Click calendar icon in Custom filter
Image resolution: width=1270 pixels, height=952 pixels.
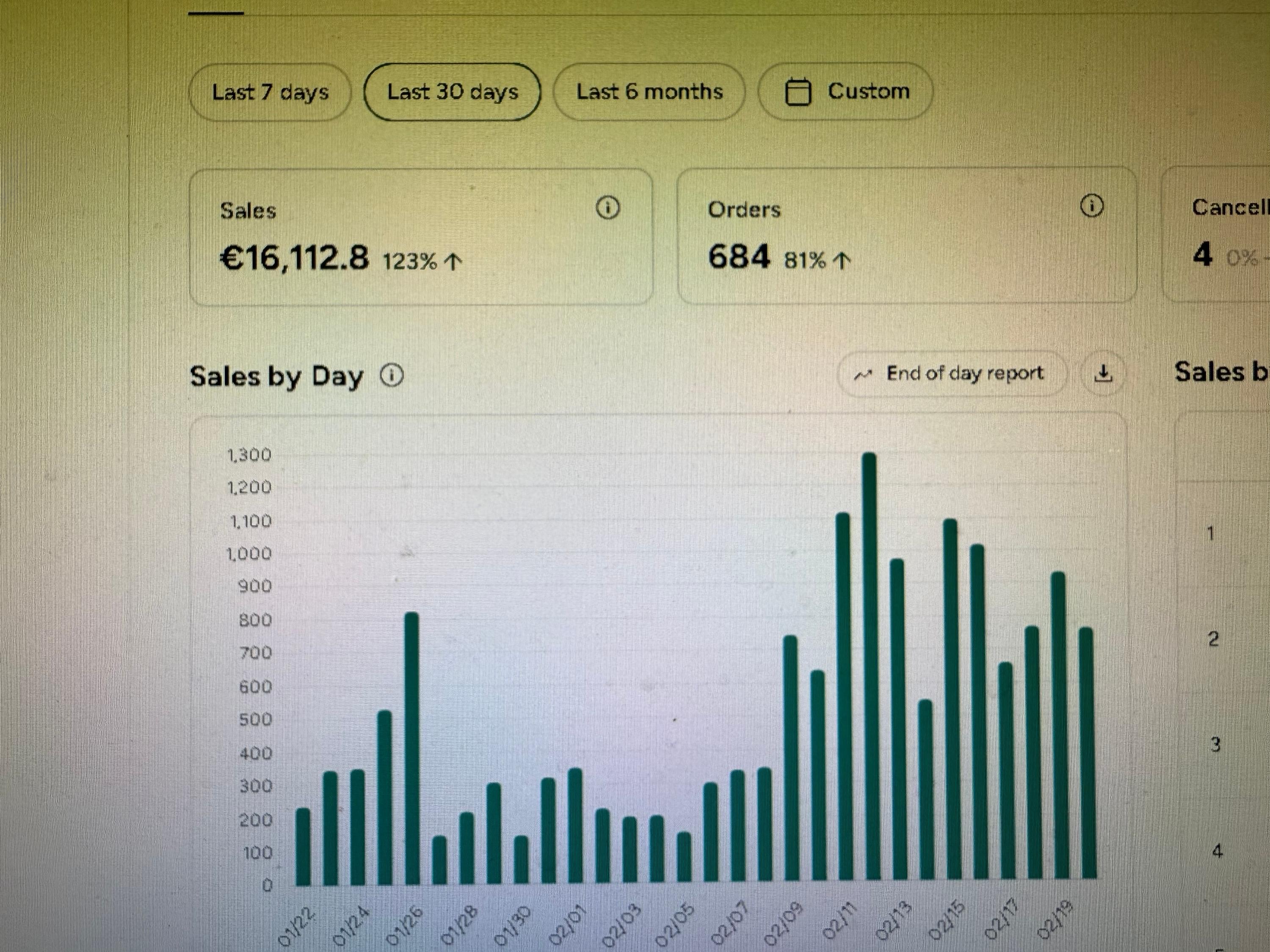(798, 92)
